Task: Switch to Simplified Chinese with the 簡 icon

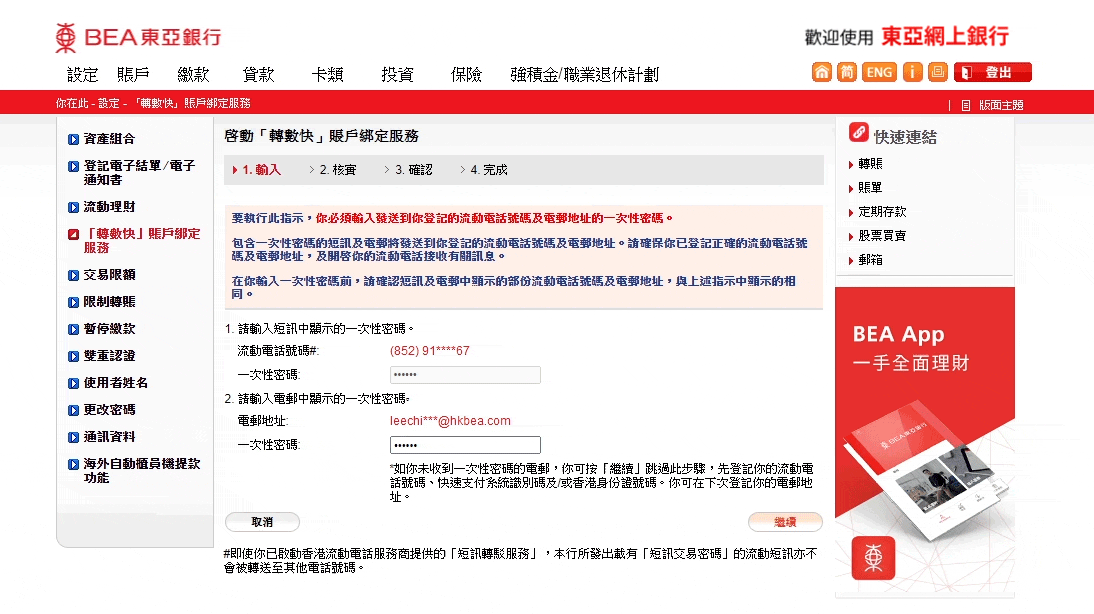Action: pyautogui.click(x=847, y=72)
